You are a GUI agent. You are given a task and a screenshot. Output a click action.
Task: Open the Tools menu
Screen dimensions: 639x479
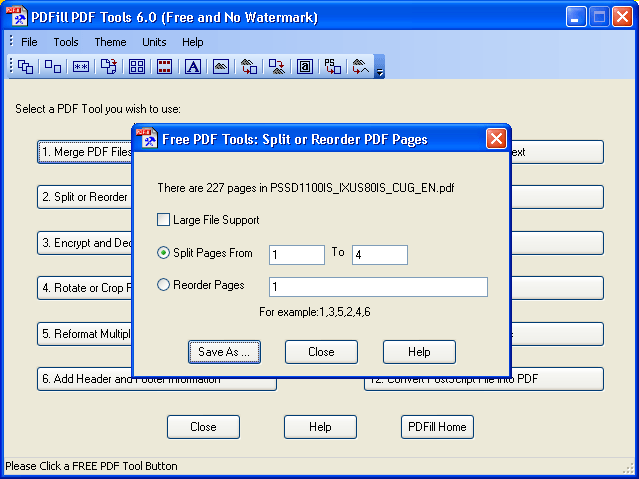66,42
